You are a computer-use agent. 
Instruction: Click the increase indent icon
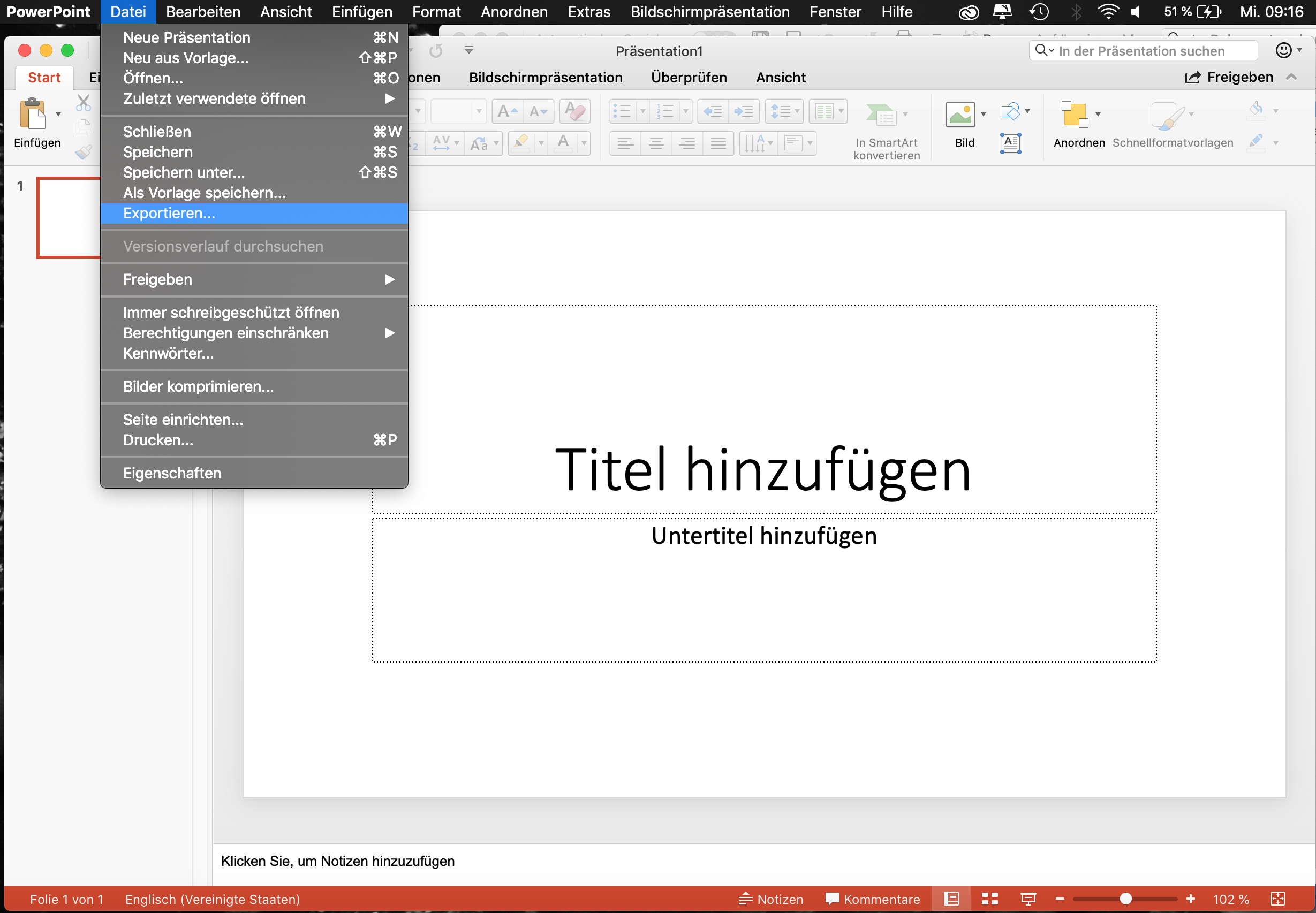(744, 111)
